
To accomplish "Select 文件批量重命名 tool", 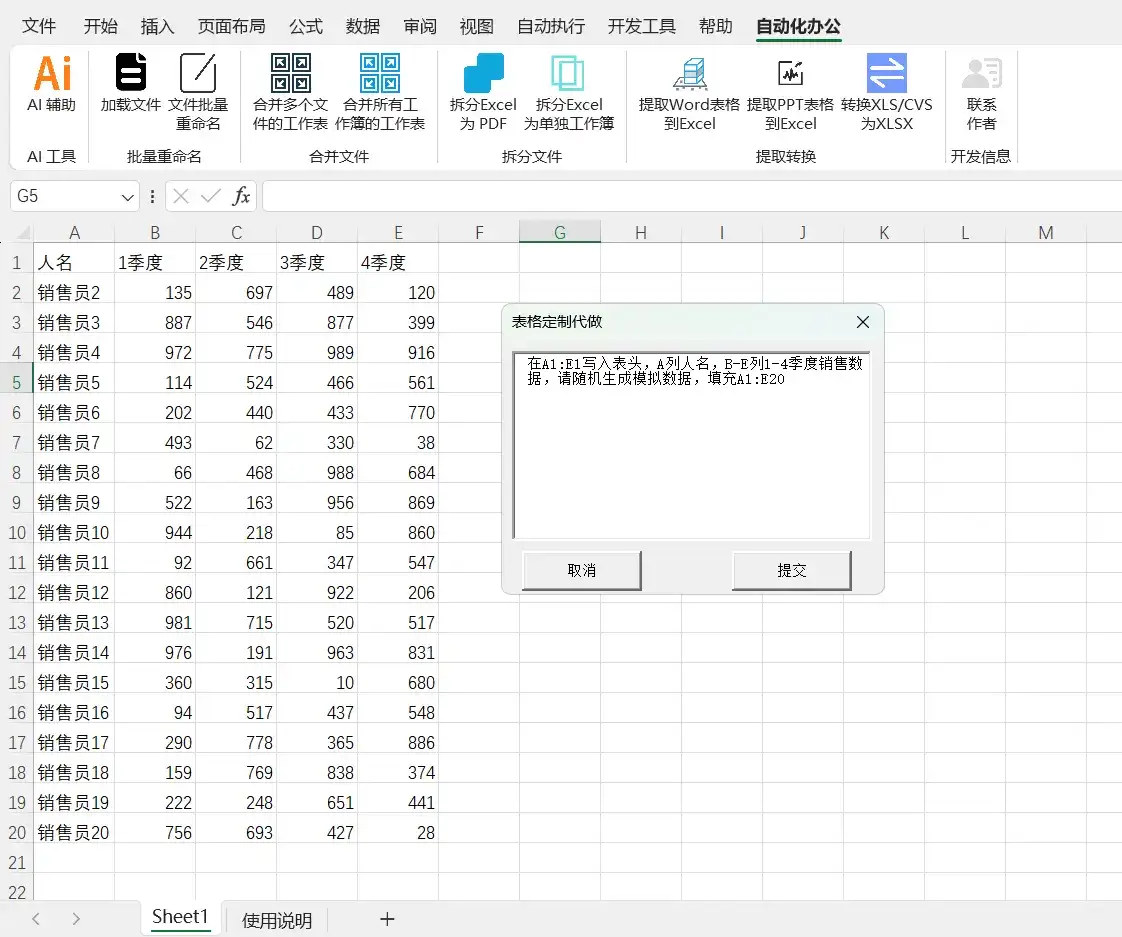I will (198, 90).
